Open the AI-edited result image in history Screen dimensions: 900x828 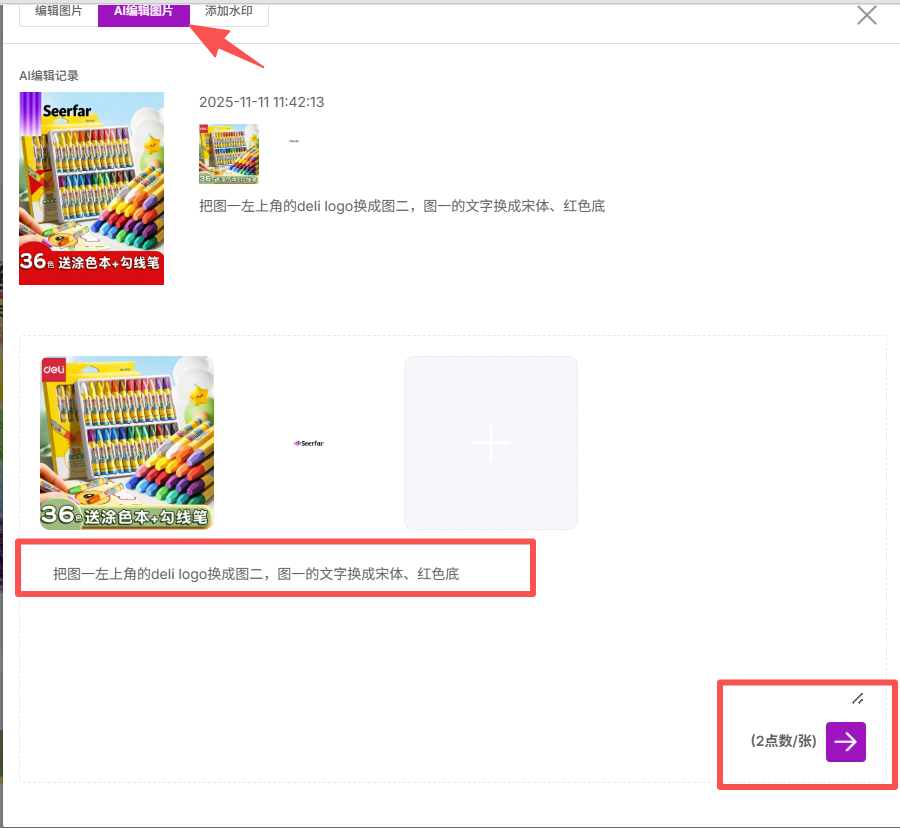91,188
